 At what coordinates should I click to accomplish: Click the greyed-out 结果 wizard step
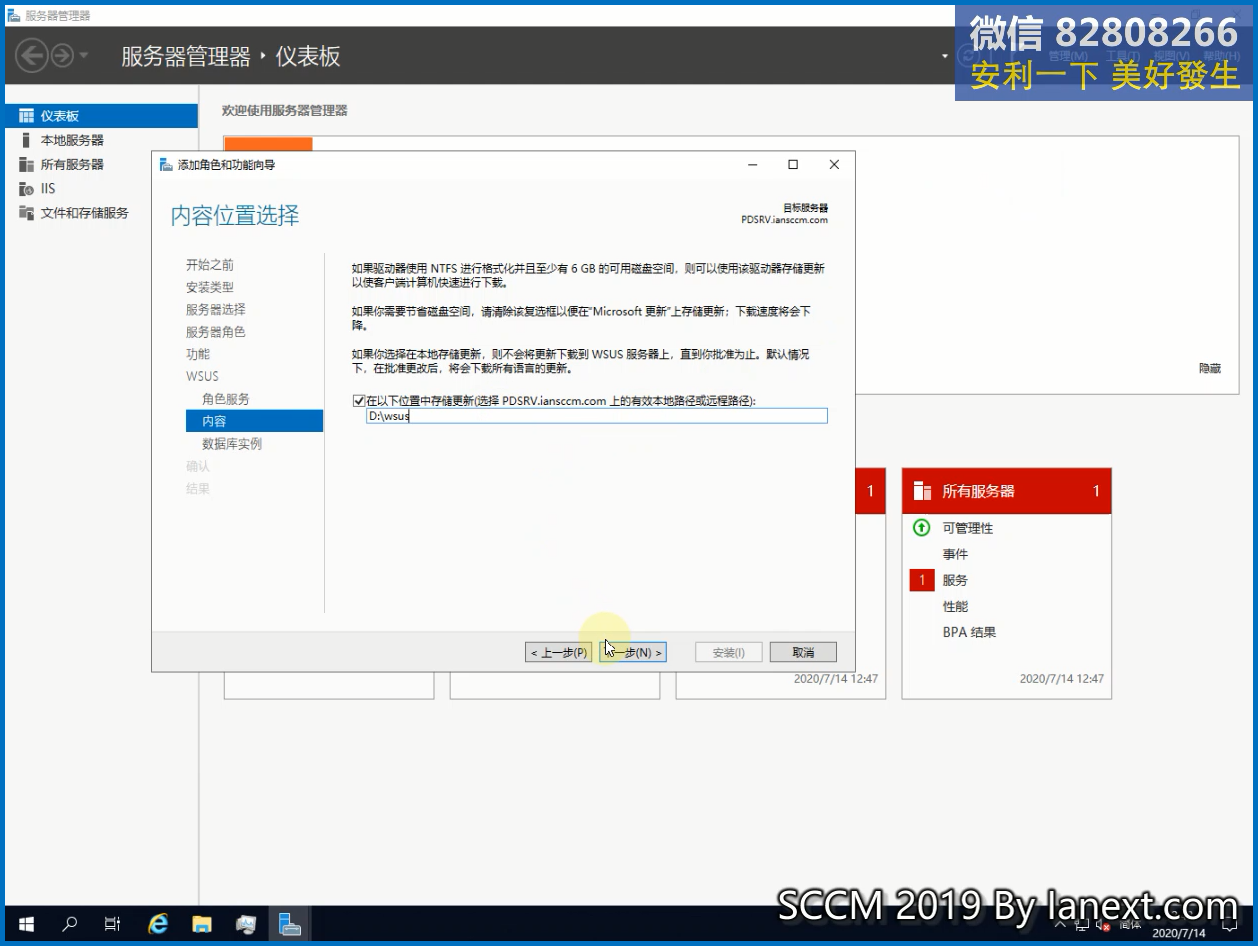click(198, 488)
